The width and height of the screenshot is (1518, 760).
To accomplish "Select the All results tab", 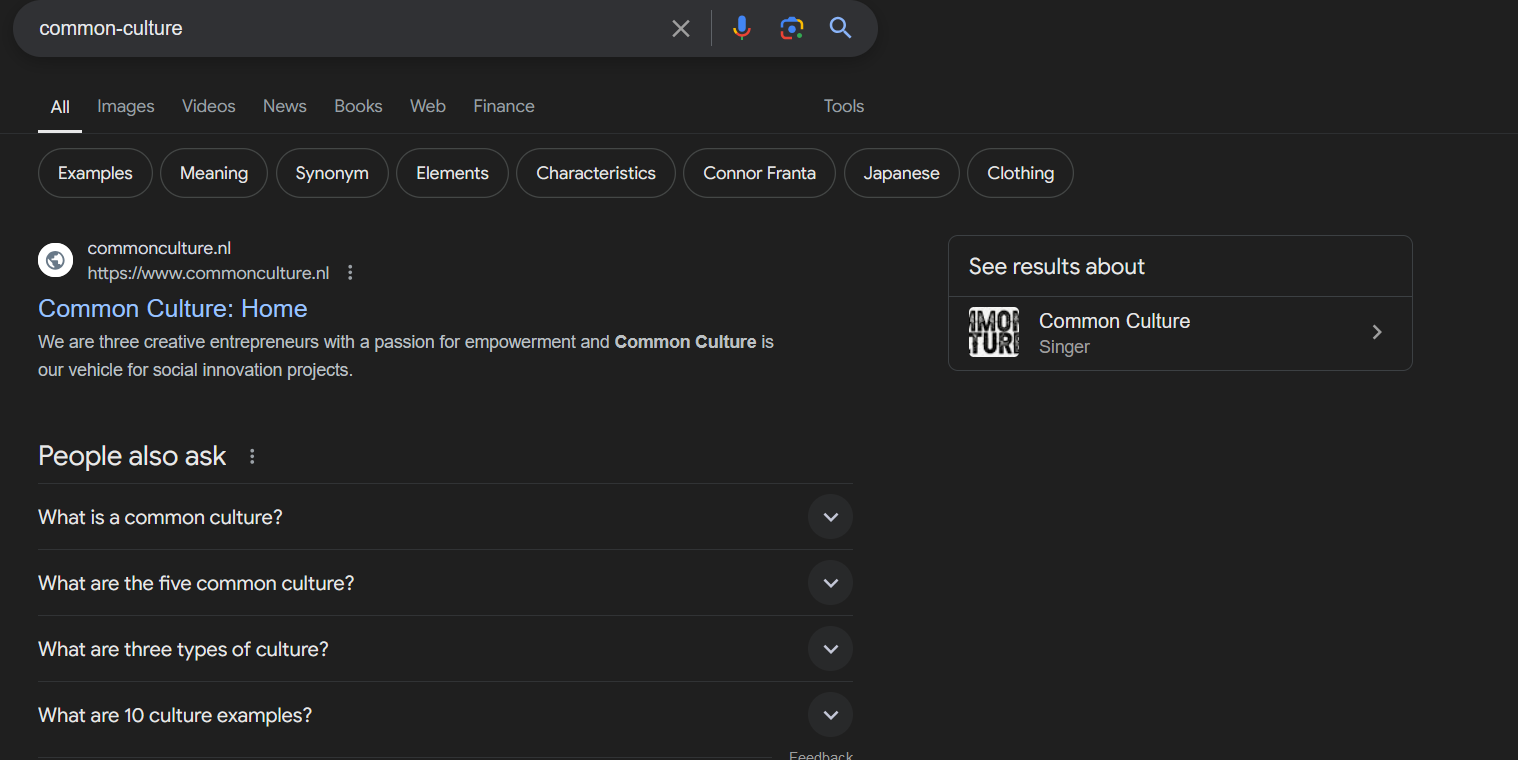I will pos(60,107).
